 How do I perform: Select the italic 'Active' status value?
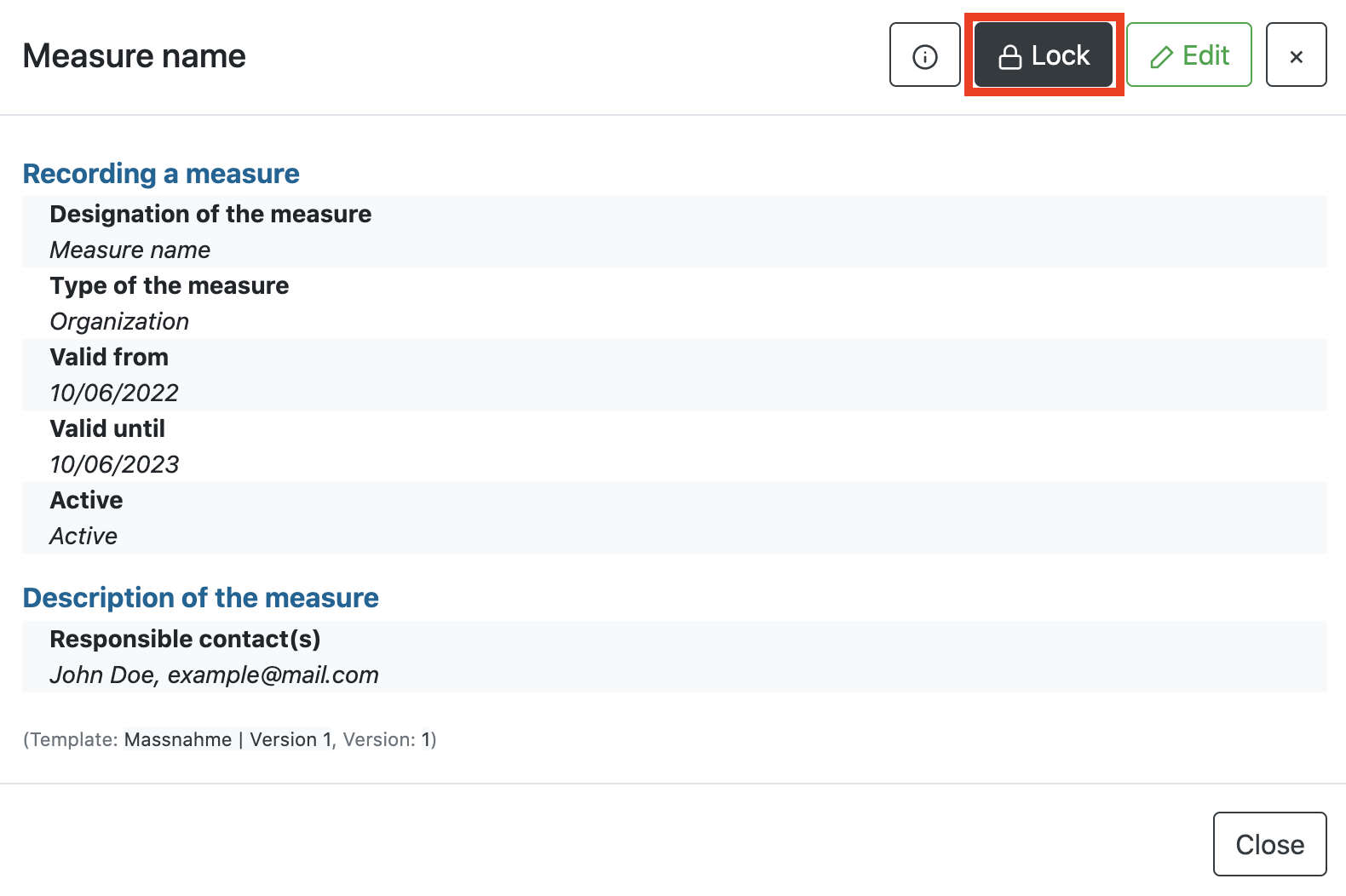coord(83,536)
